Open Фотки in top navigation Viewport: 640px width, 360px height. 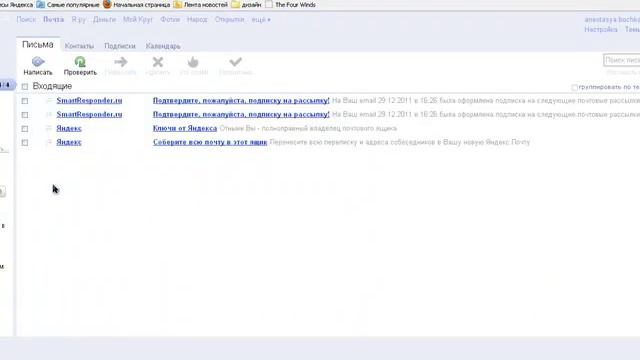click(170, 20)
